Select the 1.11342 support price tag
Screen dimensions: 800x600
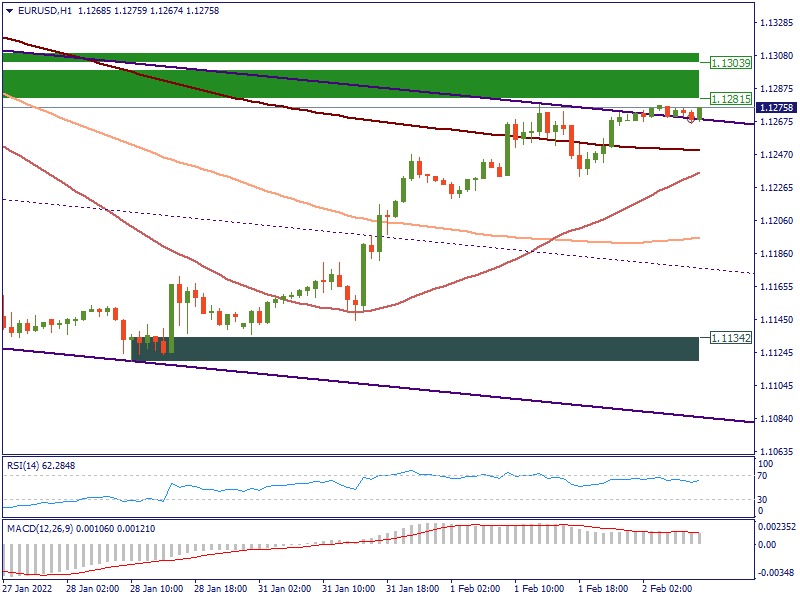(730, 338)
